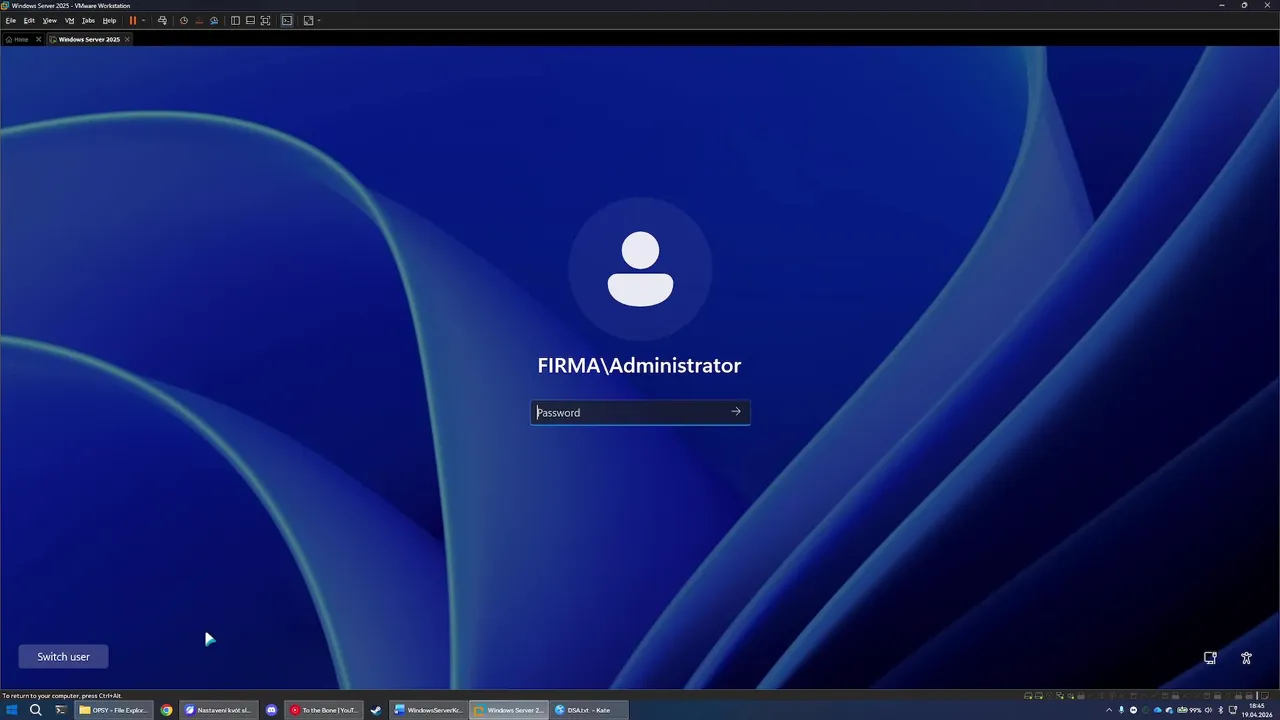
Task: Open the Tabs menu
Action: pyautogui.click(x=88, y=20)
